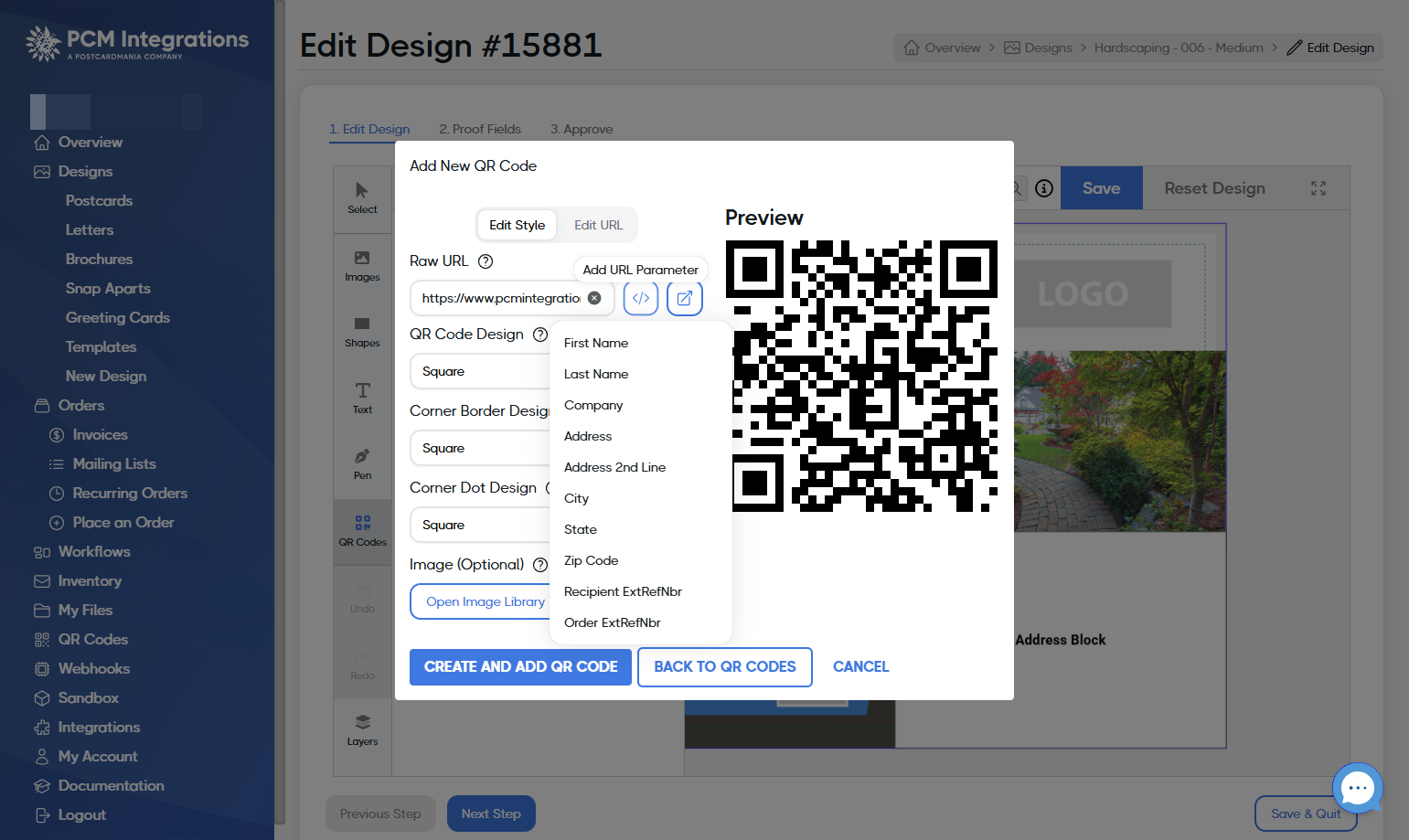Open the Raw URL in new tab icon
This screenshot has width=1409, height=840.
tap(684, 298)
